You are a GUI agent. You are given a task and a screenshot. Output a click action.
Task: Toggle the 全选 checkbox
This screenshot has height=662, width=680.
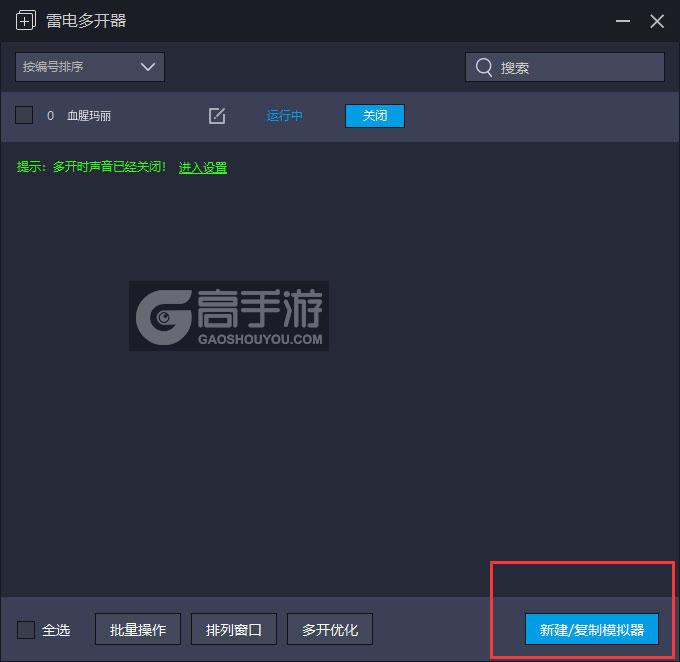tap(26, 629)
